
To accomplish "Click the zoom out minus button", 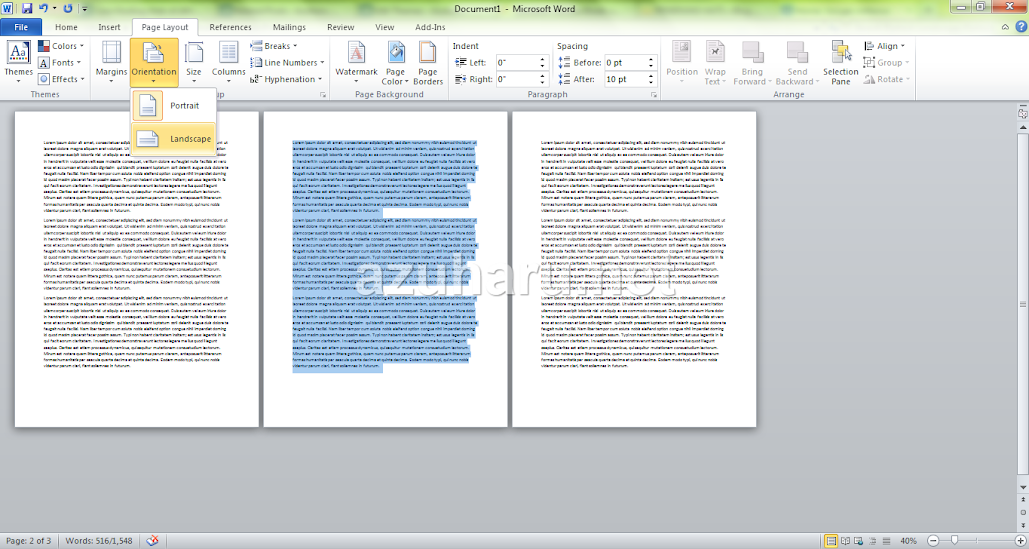I will pos(933,541).
